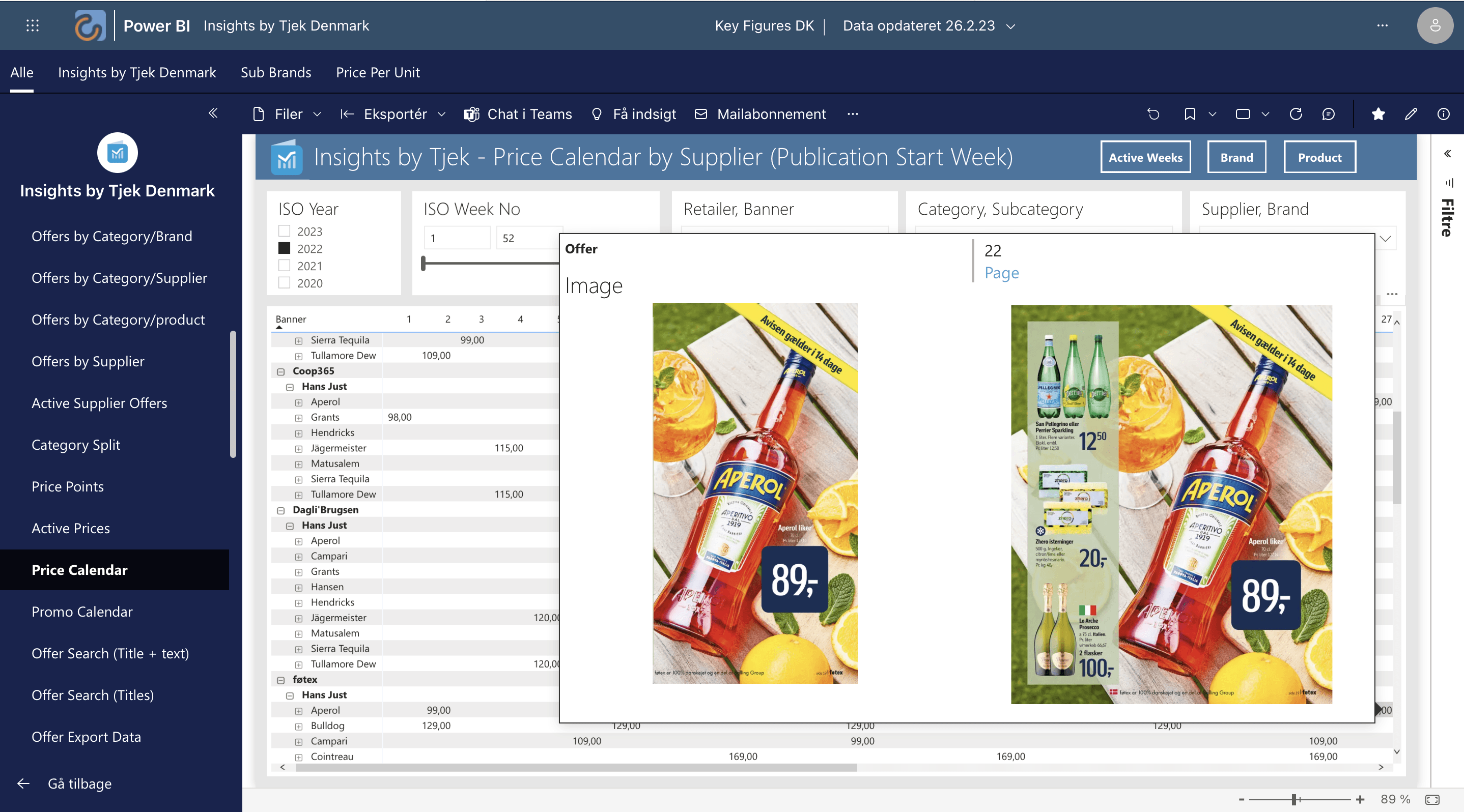Click the Product button

click(1319, 157)
